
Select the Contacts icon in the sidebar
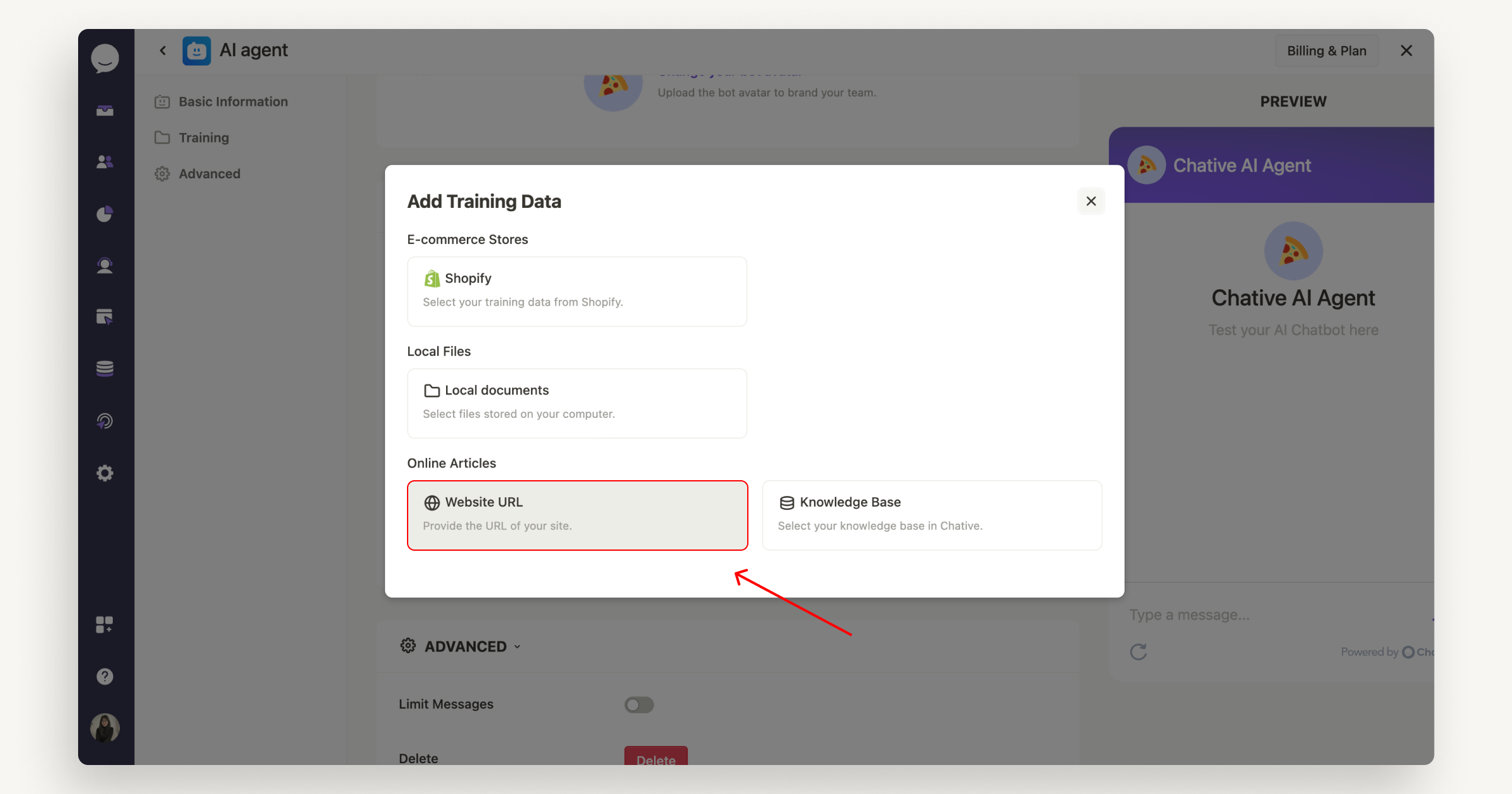pyautogui.click(x=105, y=162)
